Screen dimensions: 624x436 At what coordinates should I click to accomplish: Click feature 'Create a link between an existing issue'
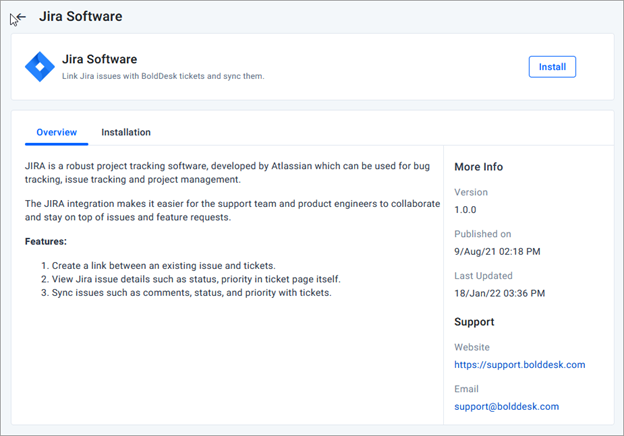tap(164, 266)
